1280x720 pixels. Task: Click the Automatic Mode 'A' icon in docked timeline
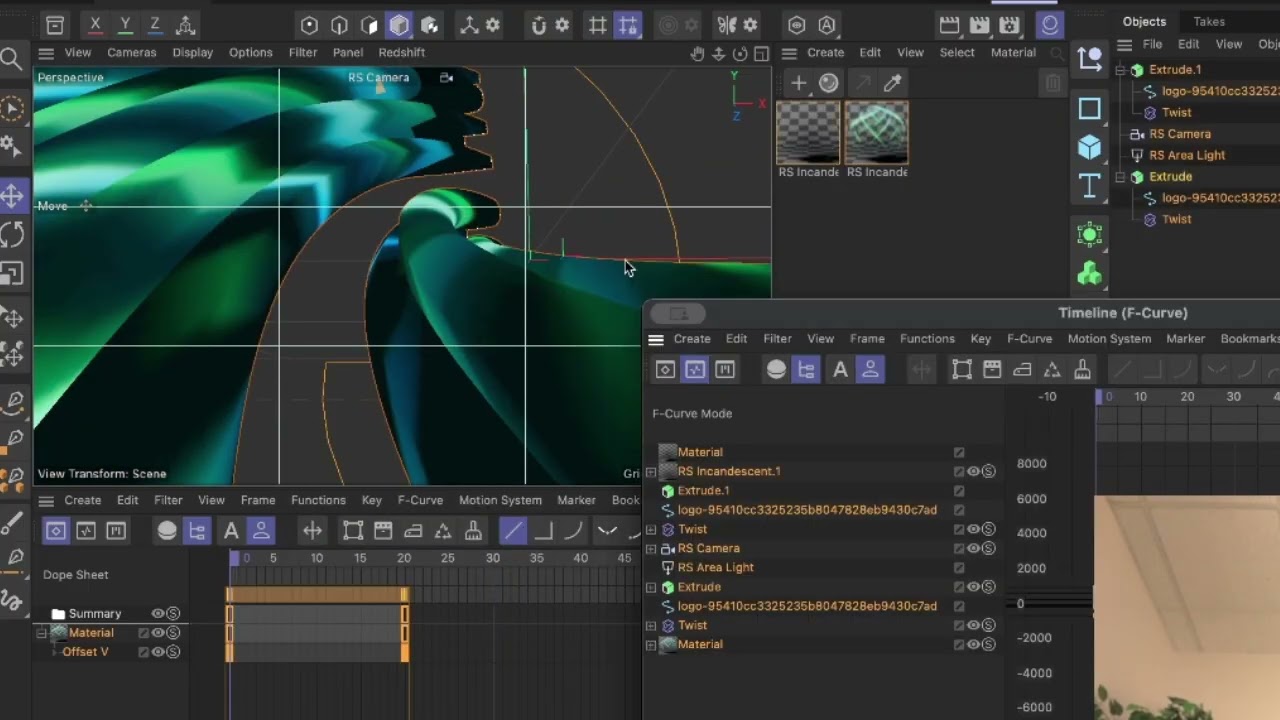coord(231,531)
